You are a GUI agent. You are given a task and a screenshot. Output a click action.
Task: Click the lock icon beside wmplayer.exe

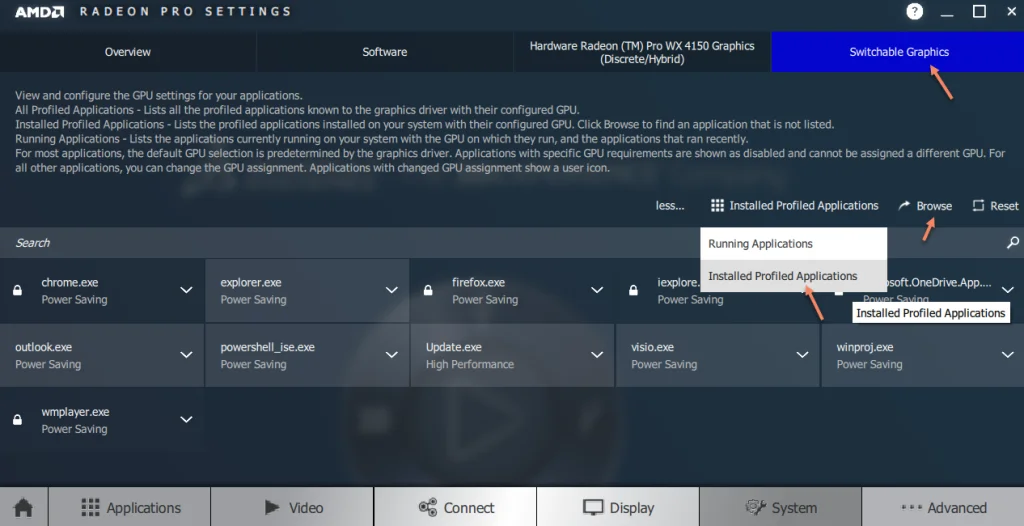tap(18, 419)
